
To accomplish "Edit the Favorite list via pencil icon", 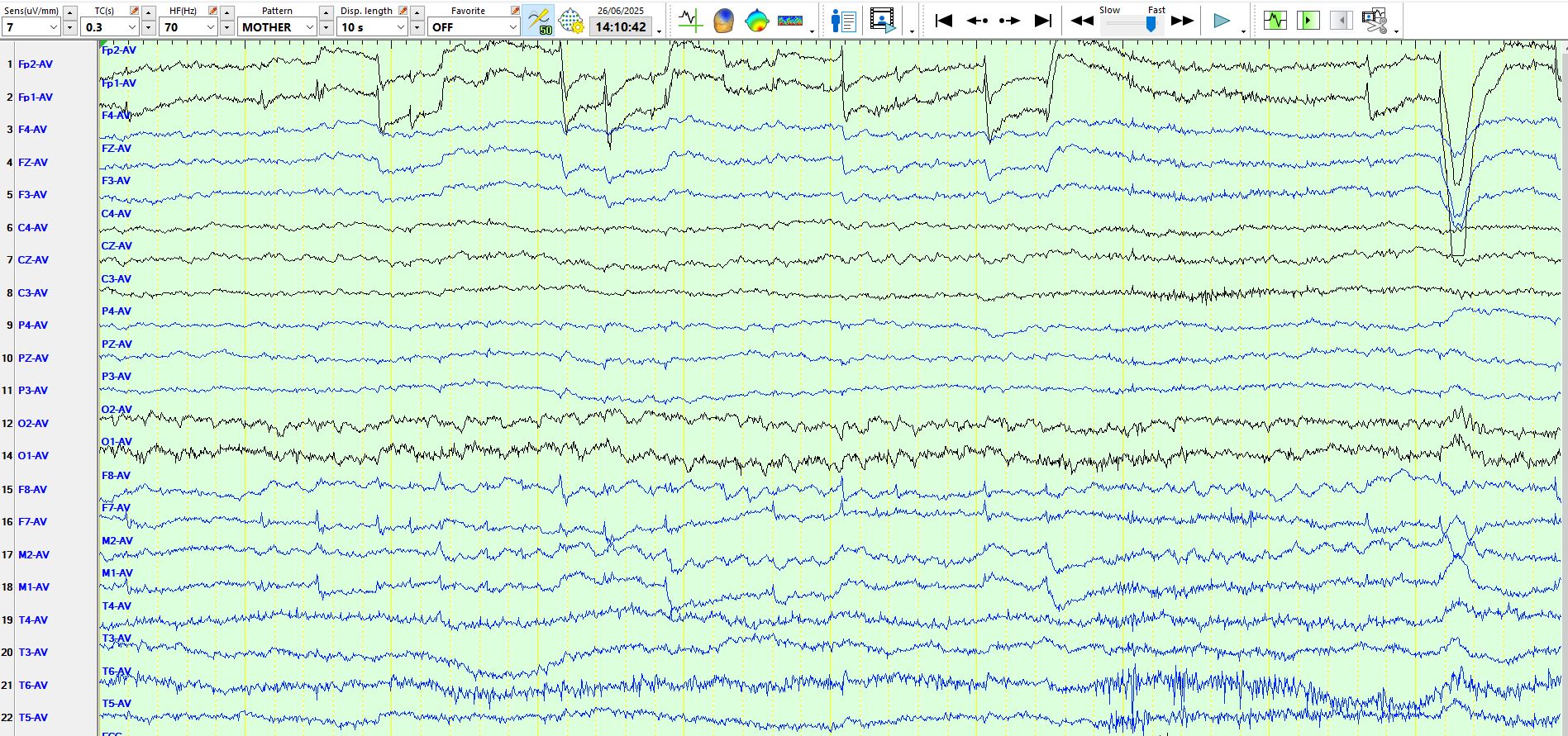I will (515, 11).
